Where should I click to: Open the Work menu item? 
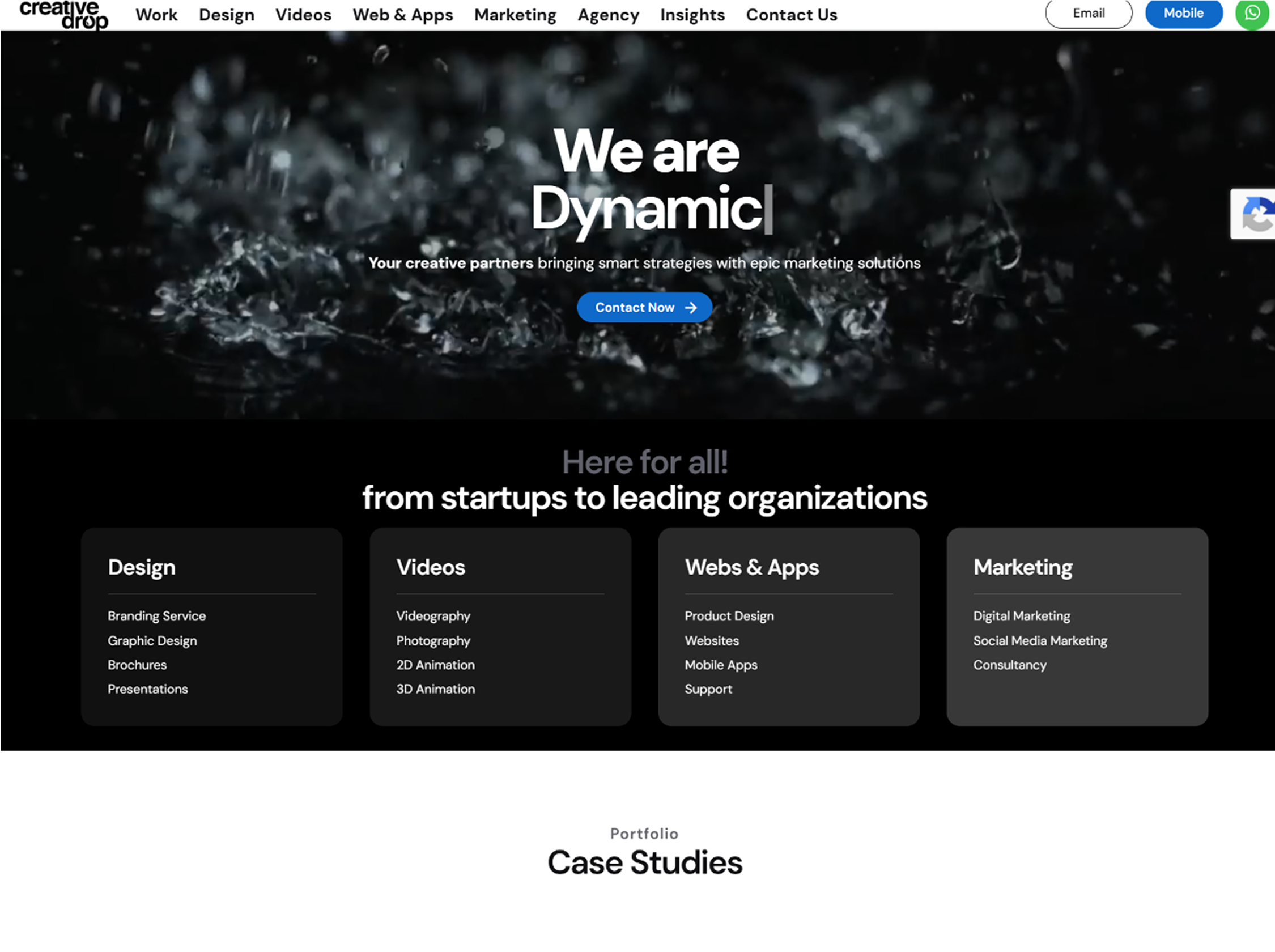click(156, 14)
